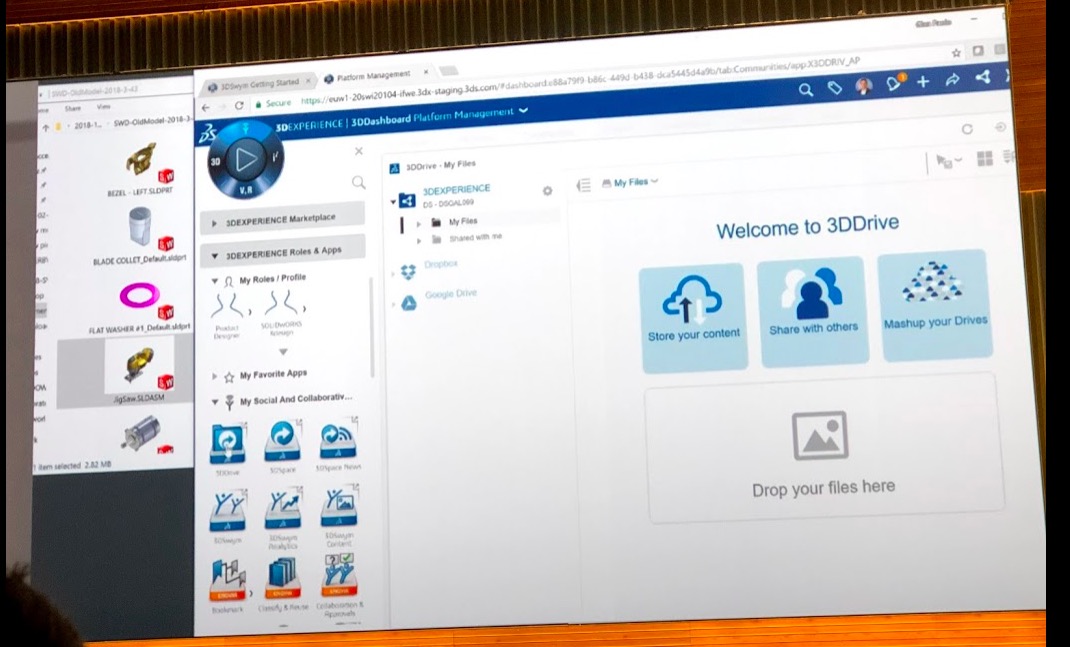Open settings gear next to 3DEXPERIENCE

[x=547, y=191]
